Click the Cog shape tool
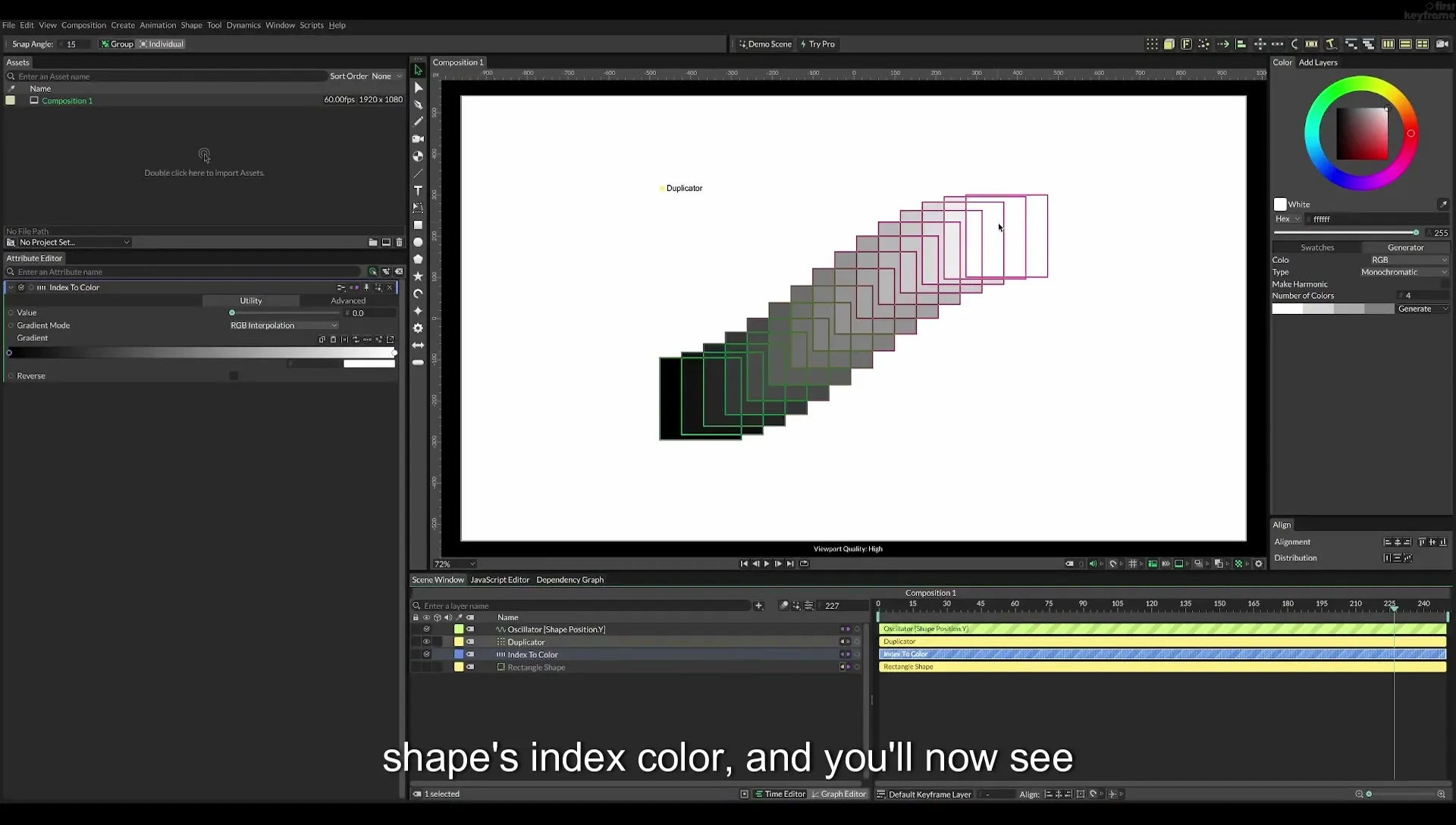The height and width of the screenshot is (825, 1456). click(418, 328)
